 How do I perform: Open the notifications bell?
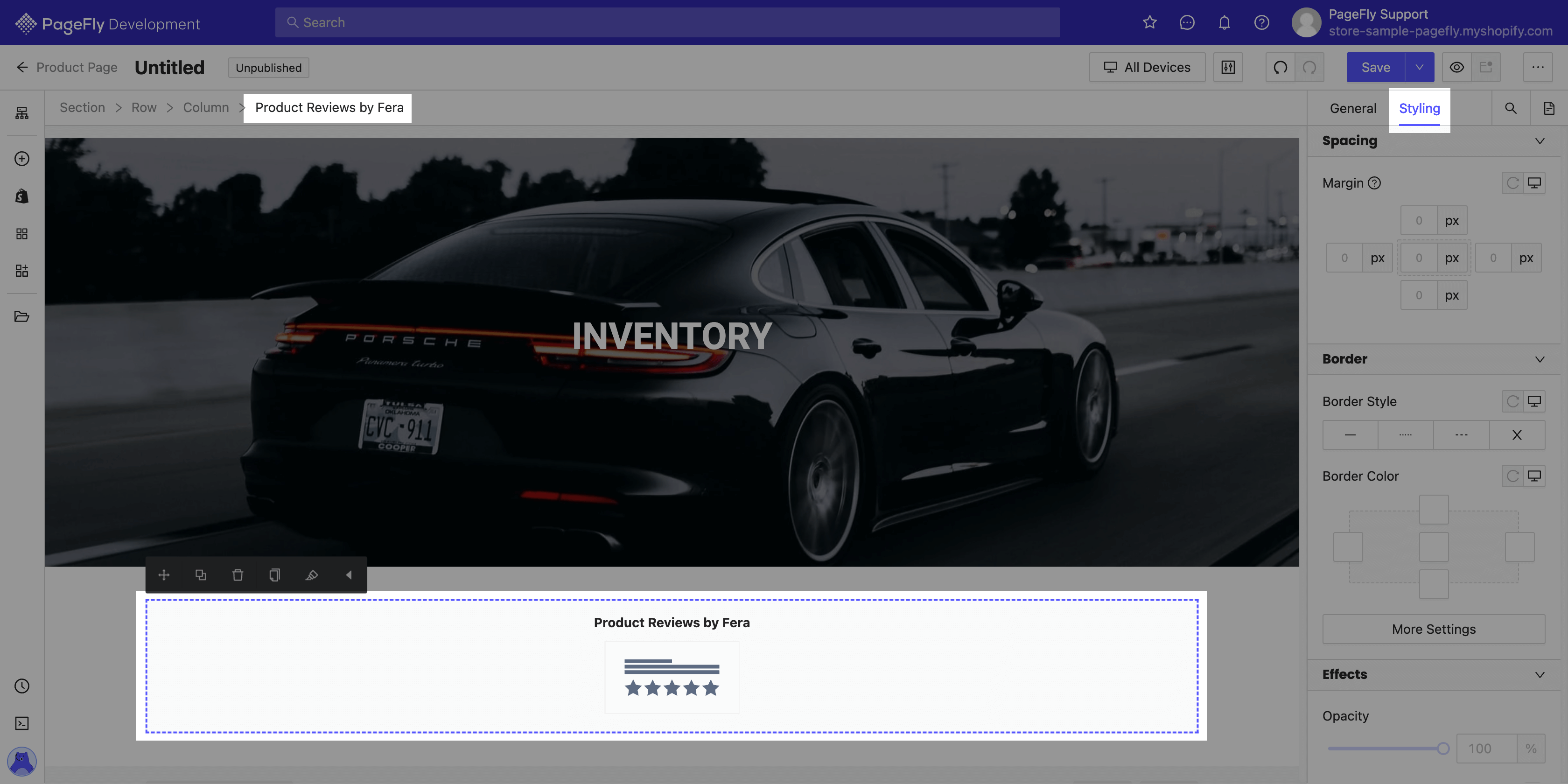[1224, 22]
